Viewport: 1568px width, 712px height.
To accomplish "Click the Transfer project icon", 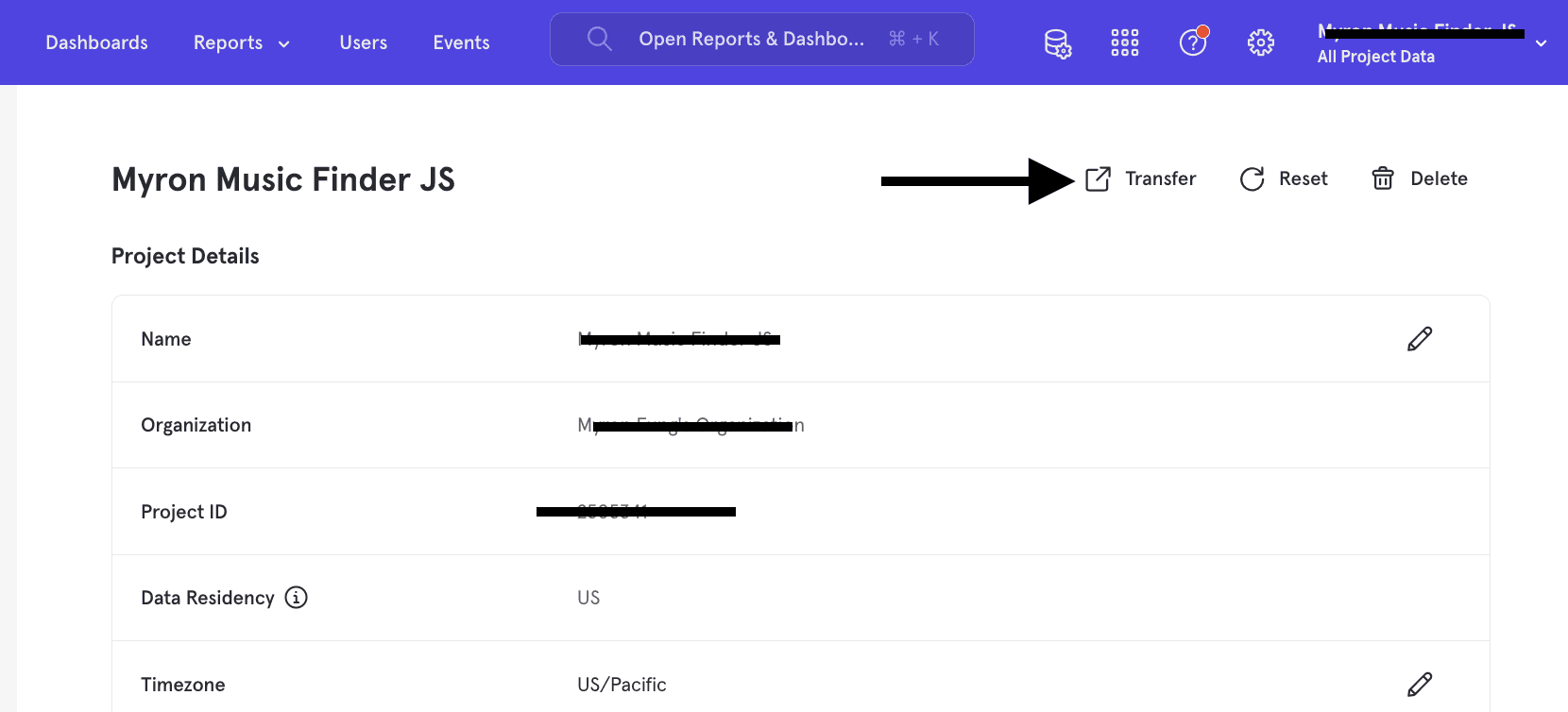I will [1097, 178].
